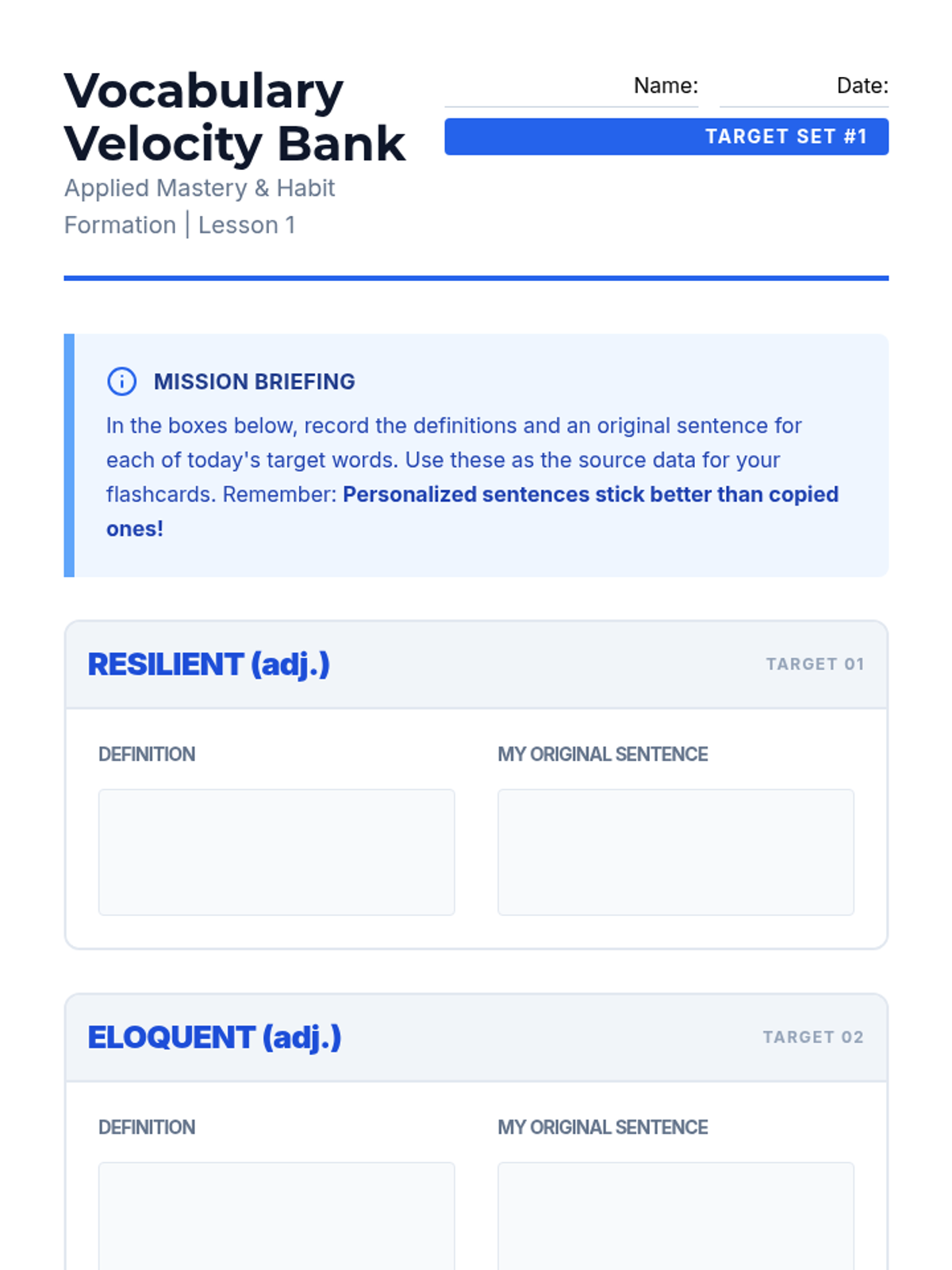952x1270 pixels.
Task: Click RESILIENT original sentence box
Action: pos(675,852)
